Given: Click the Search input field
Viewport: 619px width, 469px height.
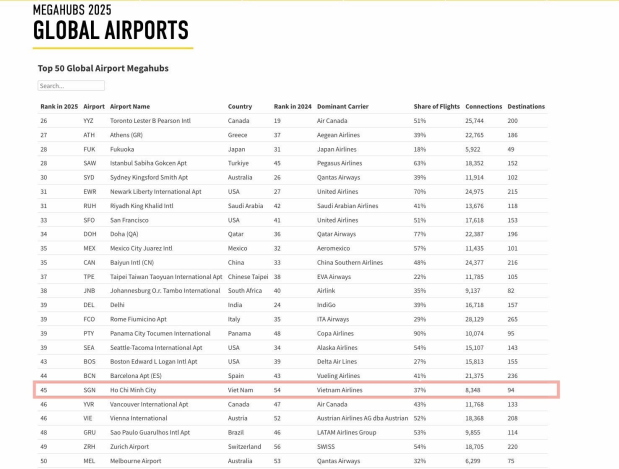Looking at the screenshot, I should tap(71, 86).
